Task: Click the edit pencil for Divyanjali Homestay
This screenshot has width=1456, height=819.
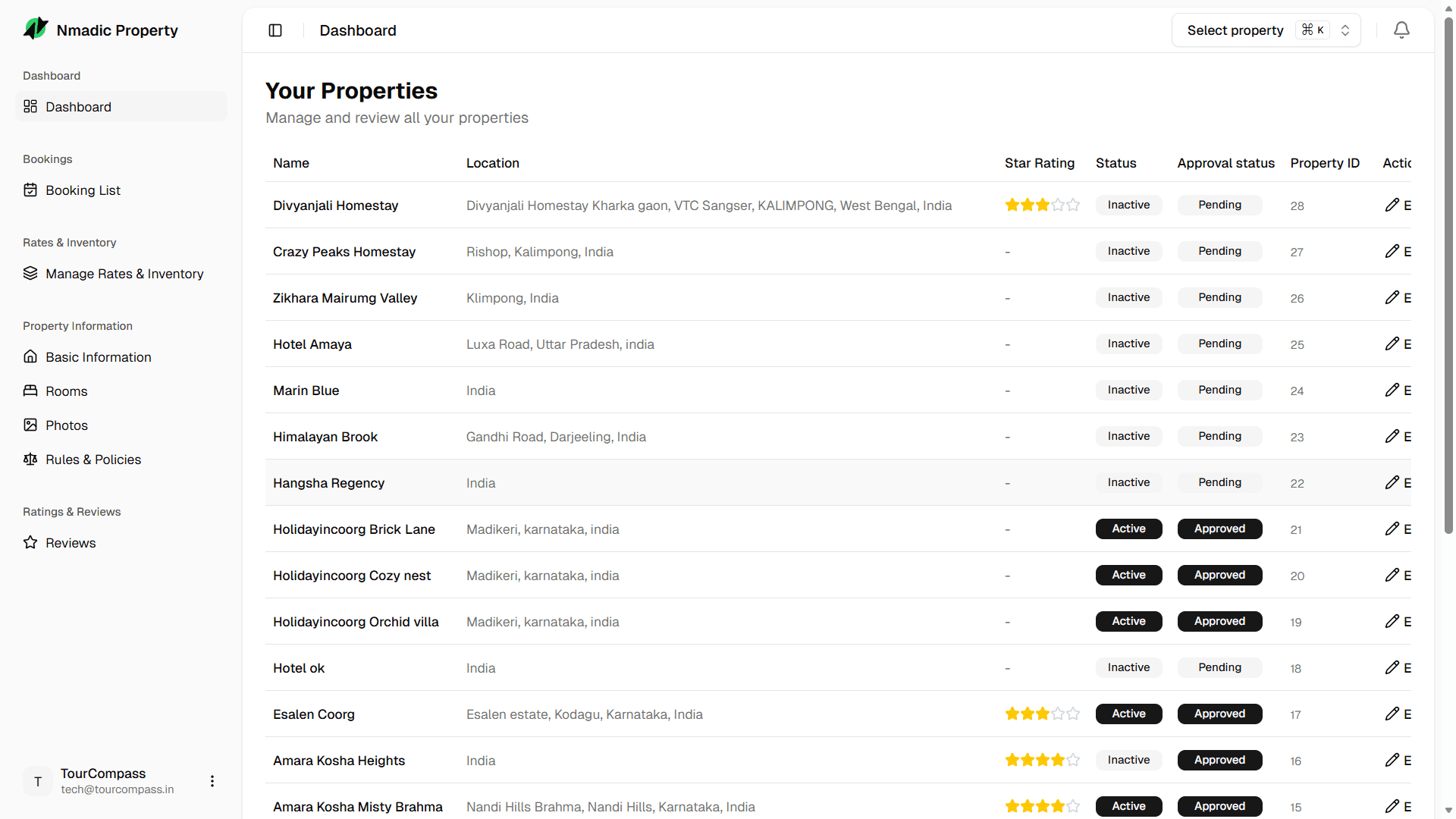Action: (1392, 205)
